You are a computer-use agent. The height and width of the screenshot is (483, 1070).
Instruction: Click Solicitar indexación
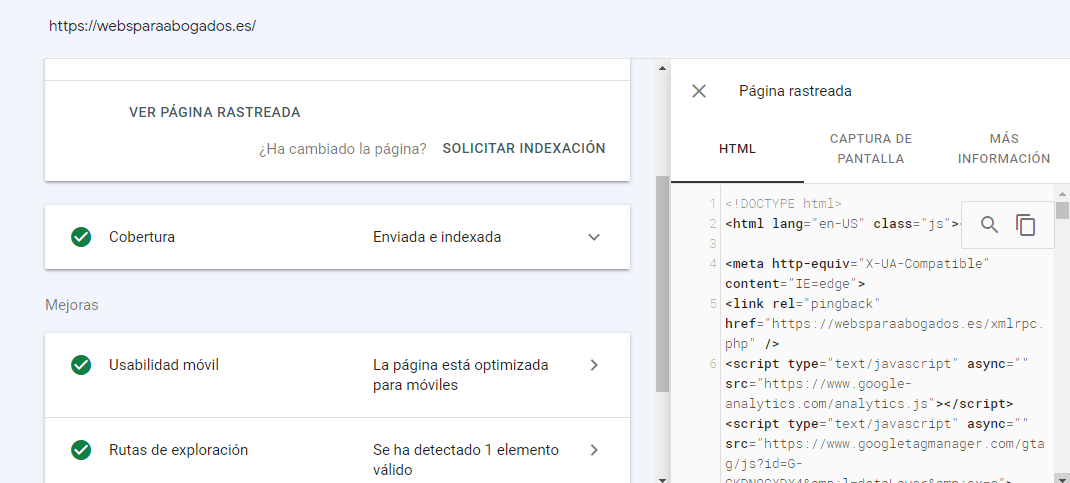click(524, 148)
